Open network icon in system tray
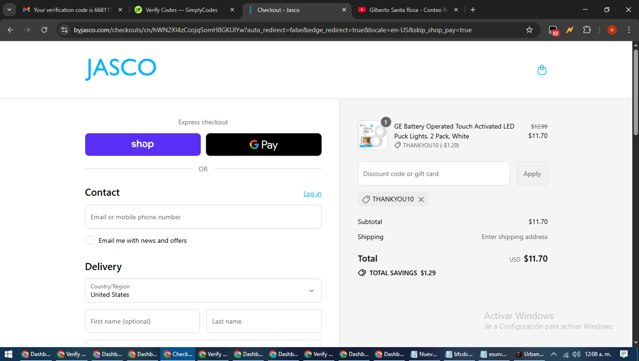This screenshot has width=639, height=361. (x=565, y=354)
